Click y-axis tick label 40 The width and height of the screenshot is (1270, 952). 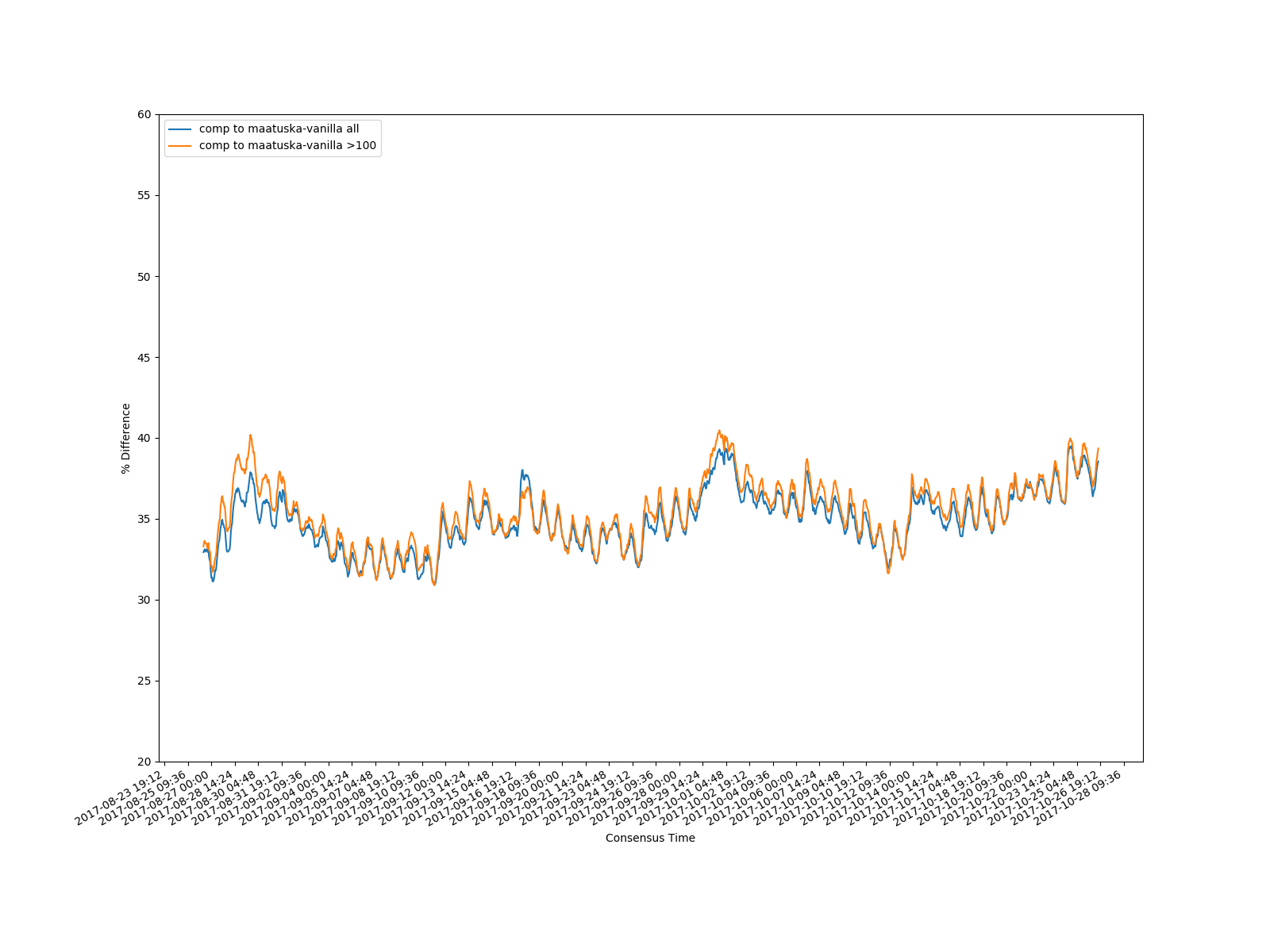144,438
